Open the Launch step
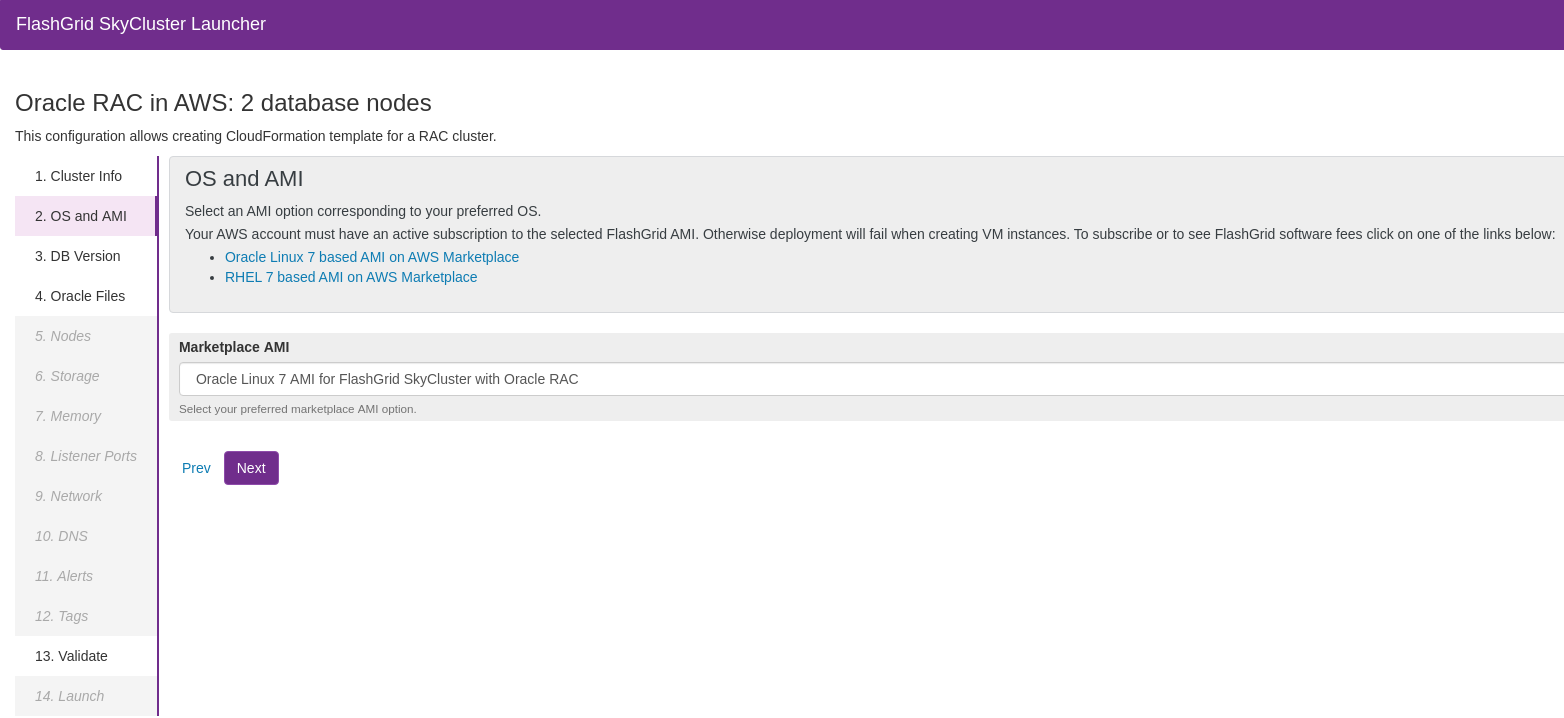Screen dimensions: 1564x718 [69, 696]
